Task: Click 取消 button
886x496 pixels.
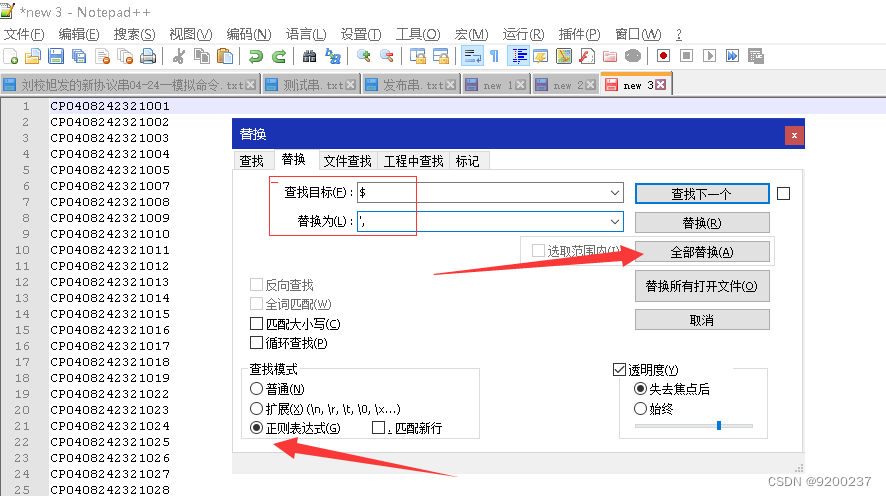Action: (x=702, y=320)
